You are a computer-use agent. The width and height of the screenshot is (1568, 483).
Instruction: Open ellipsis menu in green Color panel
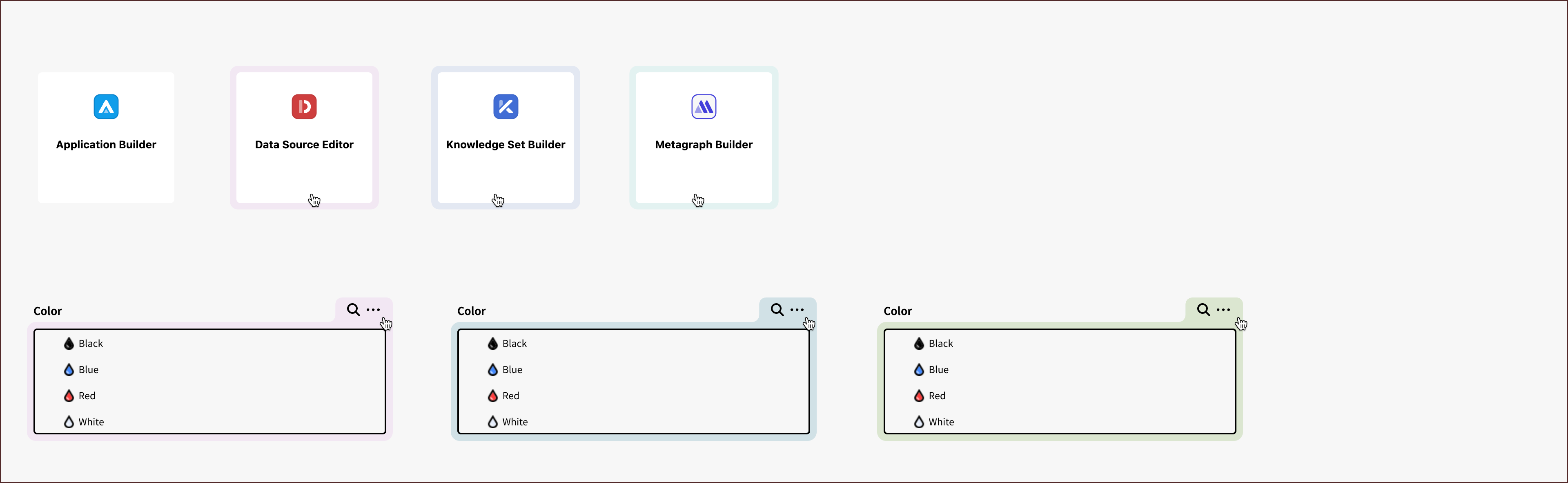pos(1223,309)
